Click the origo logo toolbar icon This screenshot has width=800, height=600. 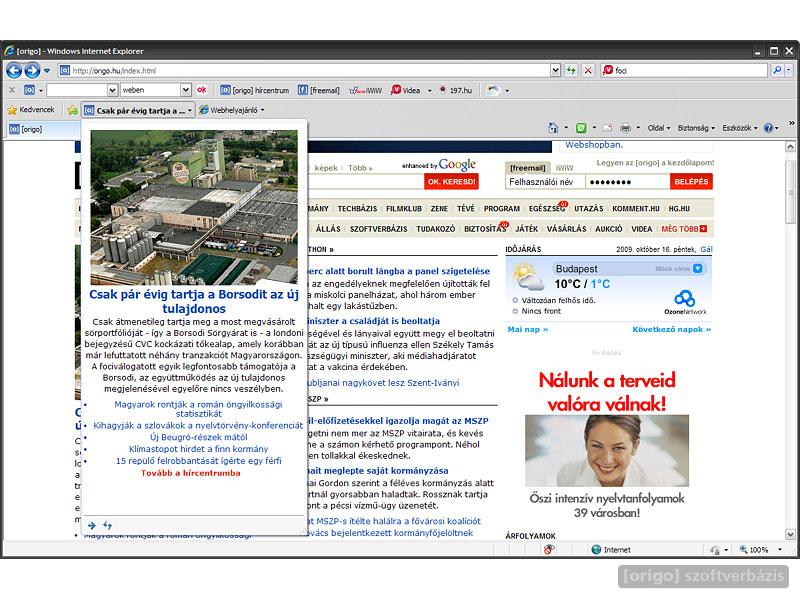30,90
